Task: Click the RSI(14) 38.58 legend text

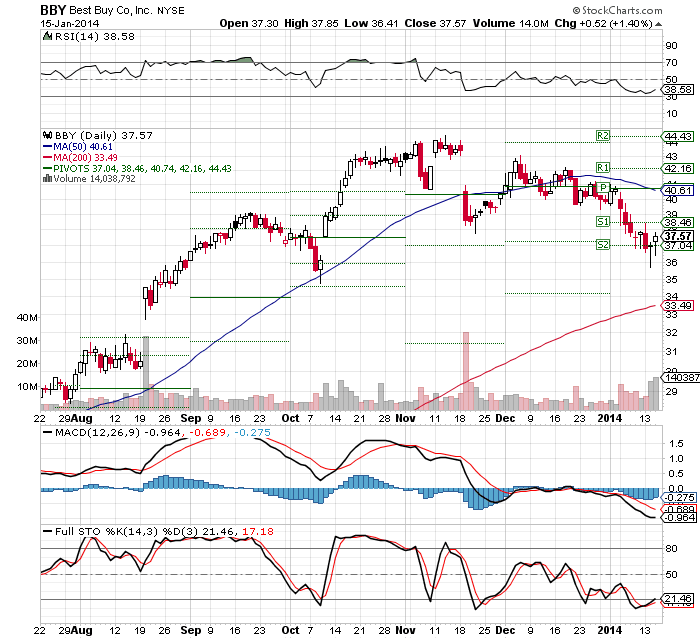Action: click(95, 37)
